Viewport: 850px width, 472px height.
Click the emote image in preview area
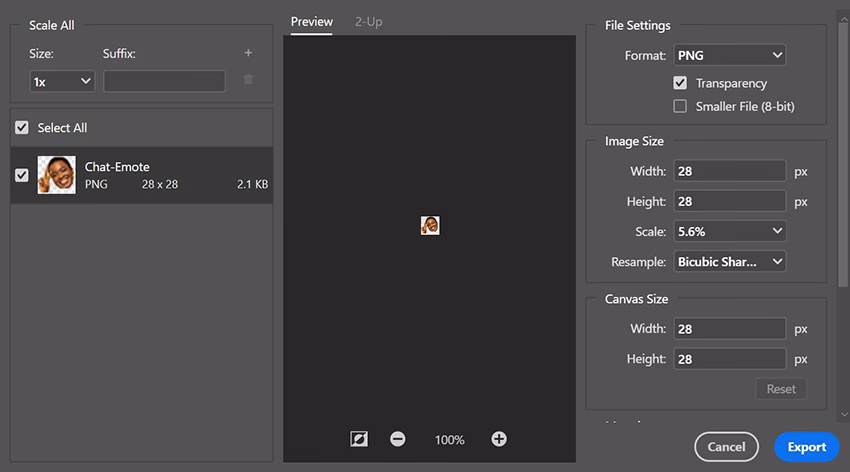click(x=430, y=225)
